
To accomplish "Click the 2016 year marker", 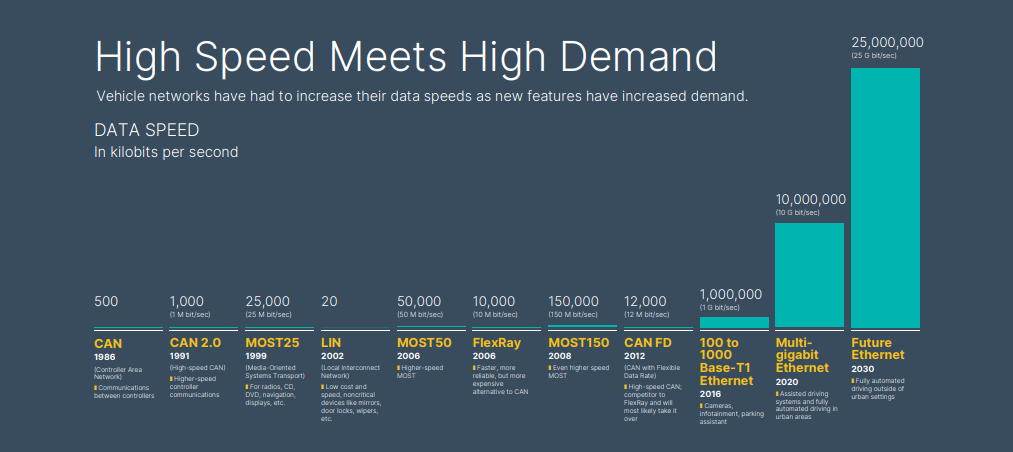I will 711,394.
